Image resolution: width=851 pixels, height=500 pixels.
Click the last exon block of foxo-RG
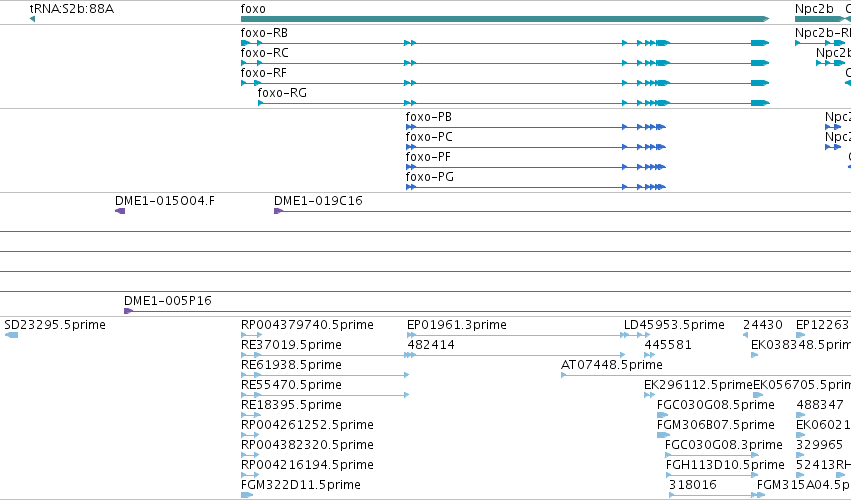point(760,103)
